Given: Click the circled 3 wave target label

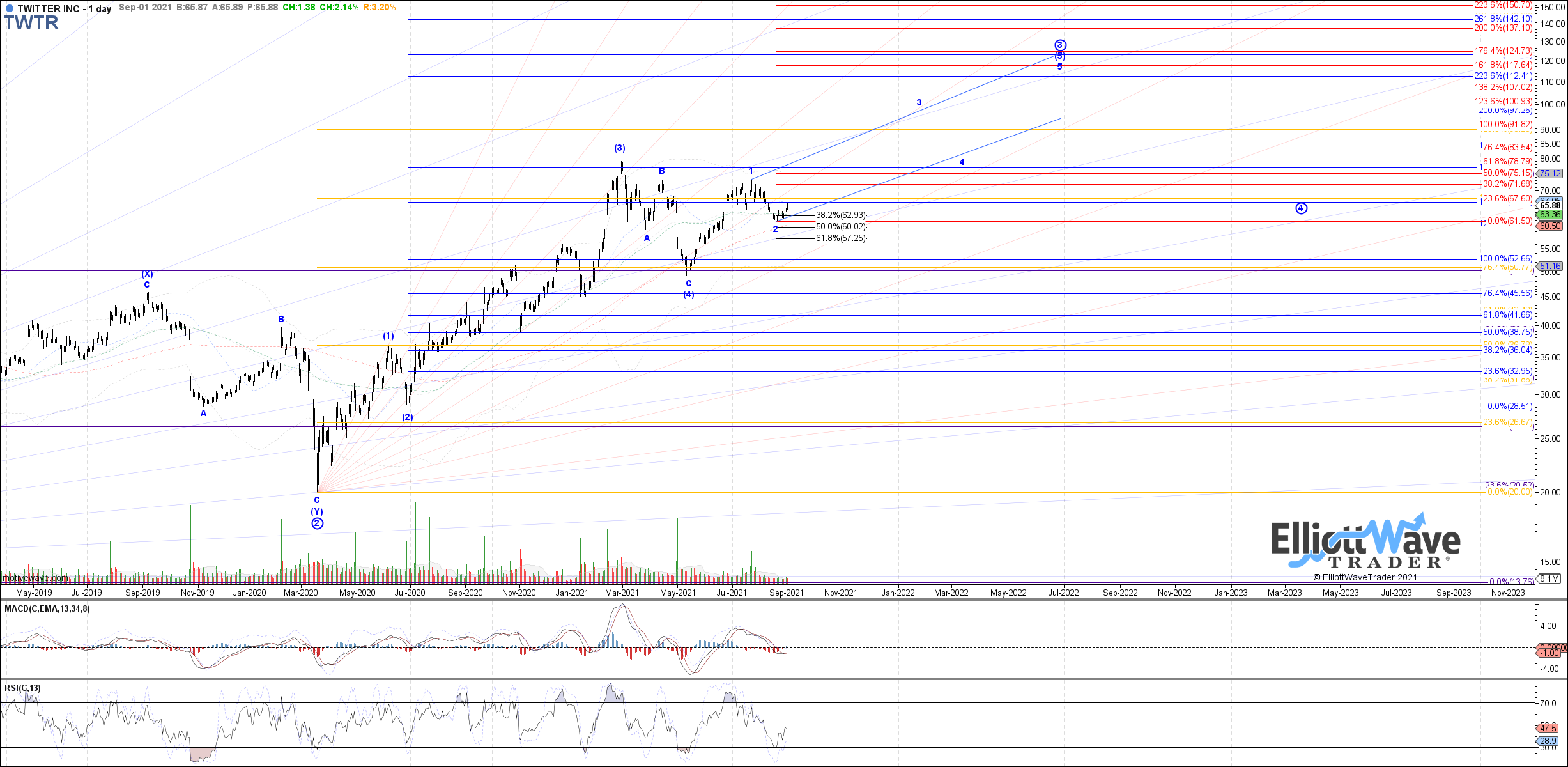Looking at the screenshot, I should point(1060,45).
